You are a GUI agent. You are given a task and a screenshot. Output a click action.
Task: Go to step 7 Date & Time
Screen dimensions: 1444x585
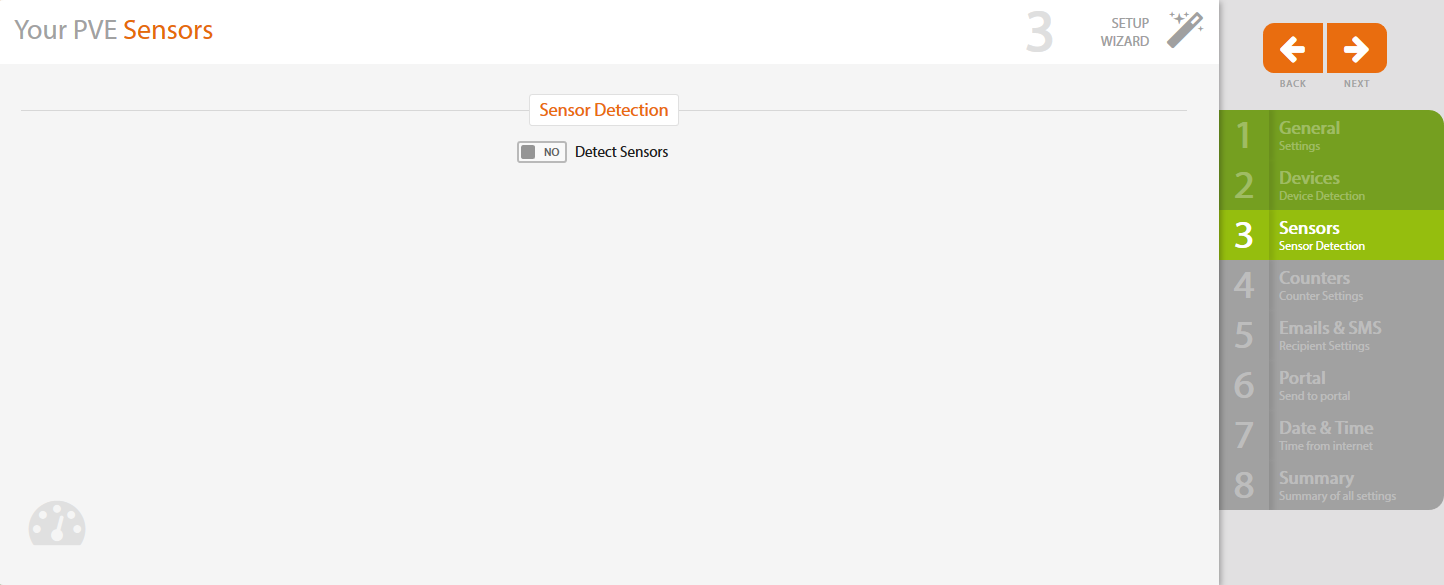coord(1329,435)
